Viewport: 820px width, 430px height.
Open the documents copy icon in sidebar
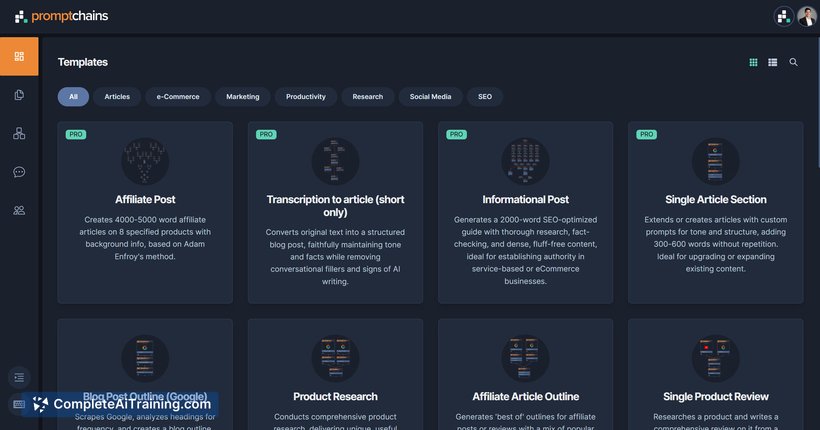click(19, 95)
